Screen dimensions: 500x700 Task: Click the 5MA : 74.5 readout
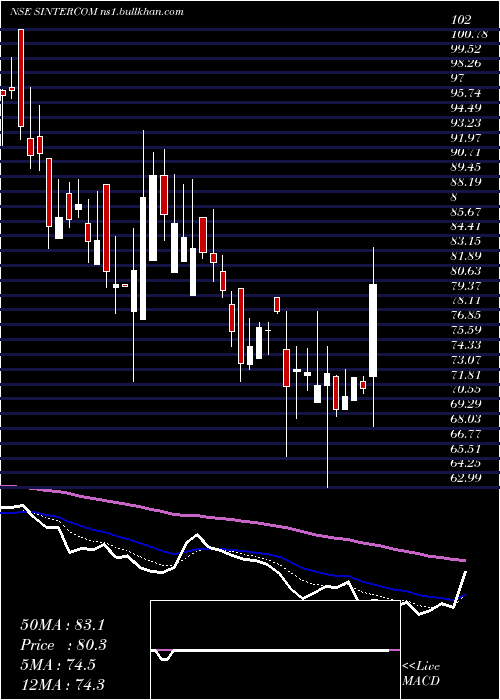(58, 665)
